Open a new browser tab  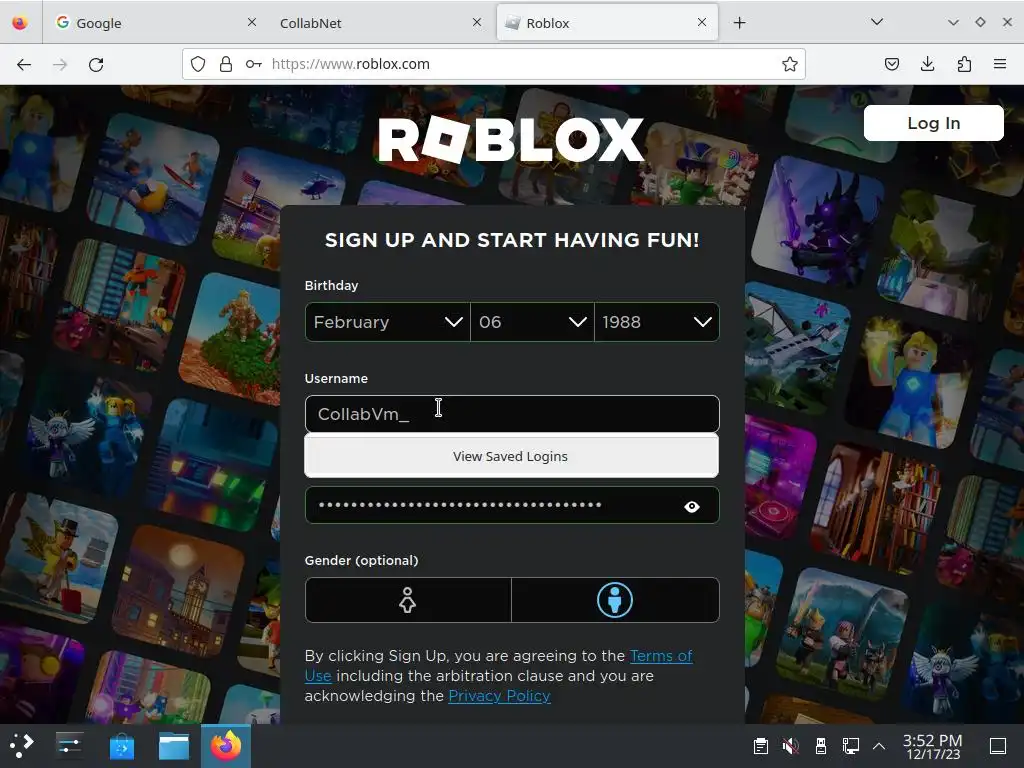[739, 23]
